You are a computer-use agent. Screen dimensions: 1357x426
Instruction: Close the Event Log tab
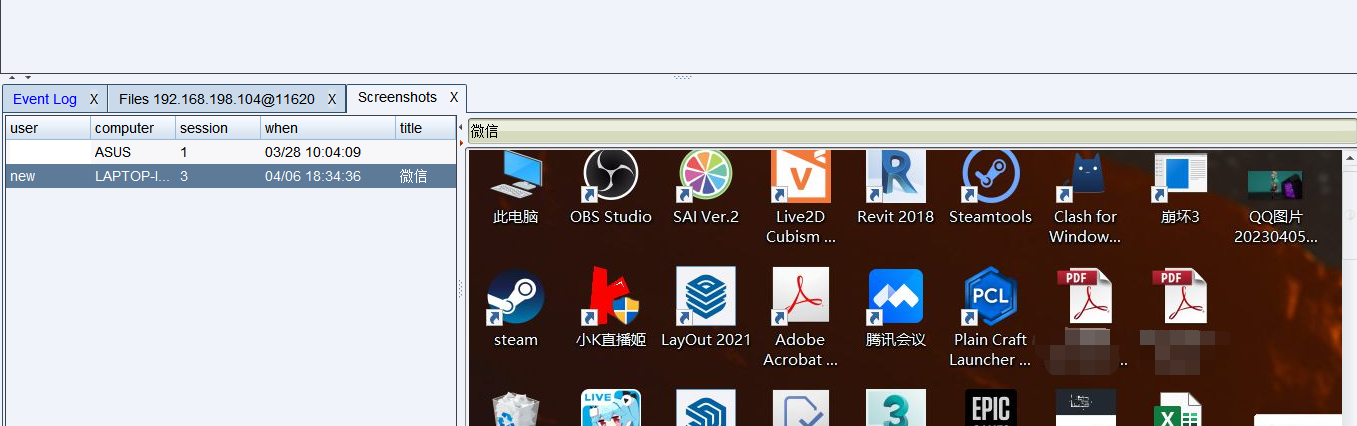(94, 99)
